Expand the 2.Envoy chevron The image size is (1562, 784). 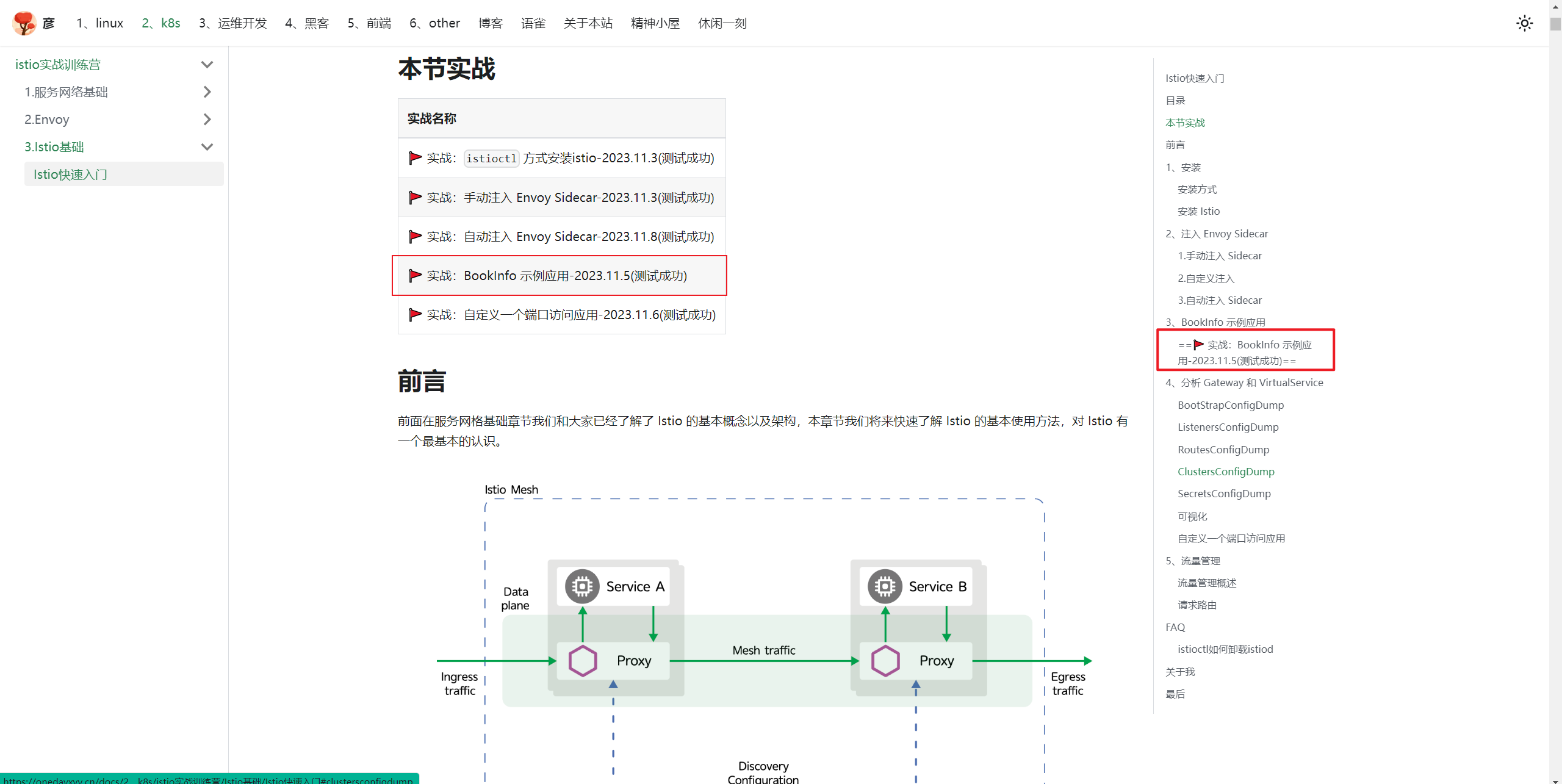[x=207, y=120]
